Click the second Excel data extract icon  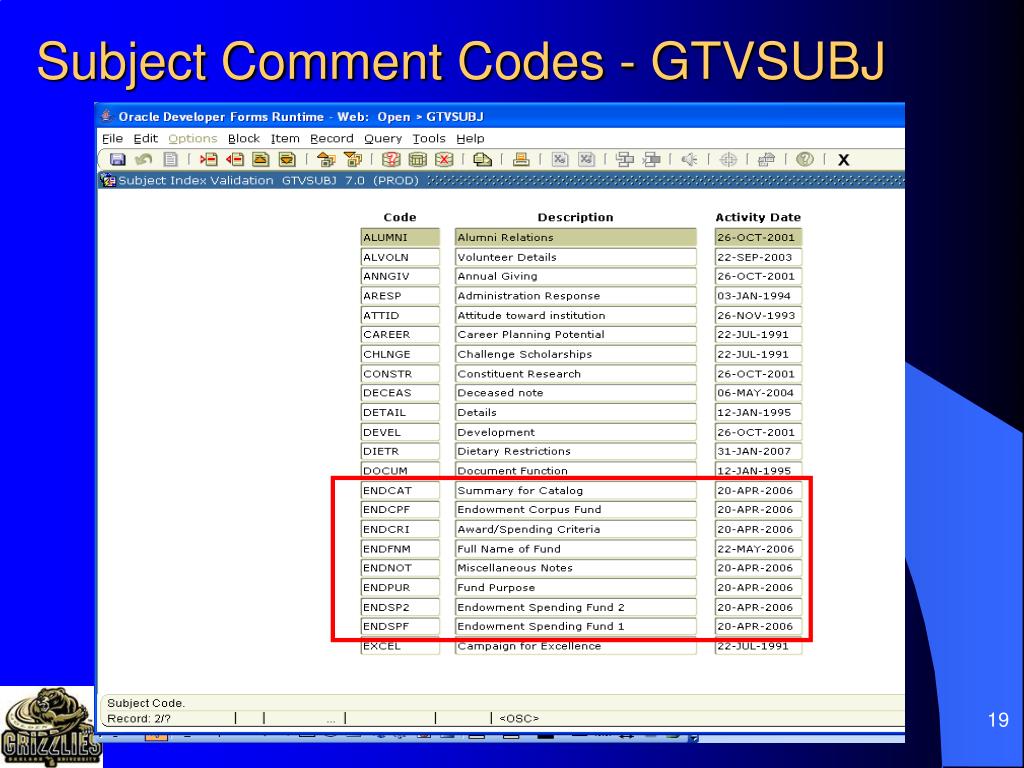[586, 159]
